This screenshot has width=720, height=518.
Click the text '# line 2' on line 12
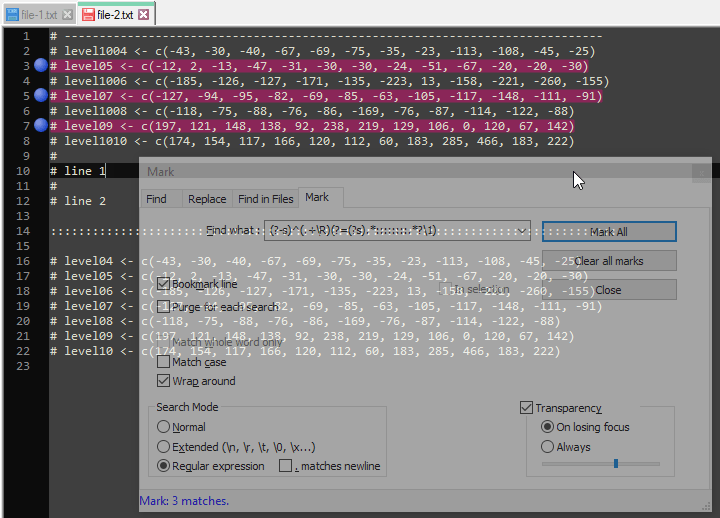(78, 201)
